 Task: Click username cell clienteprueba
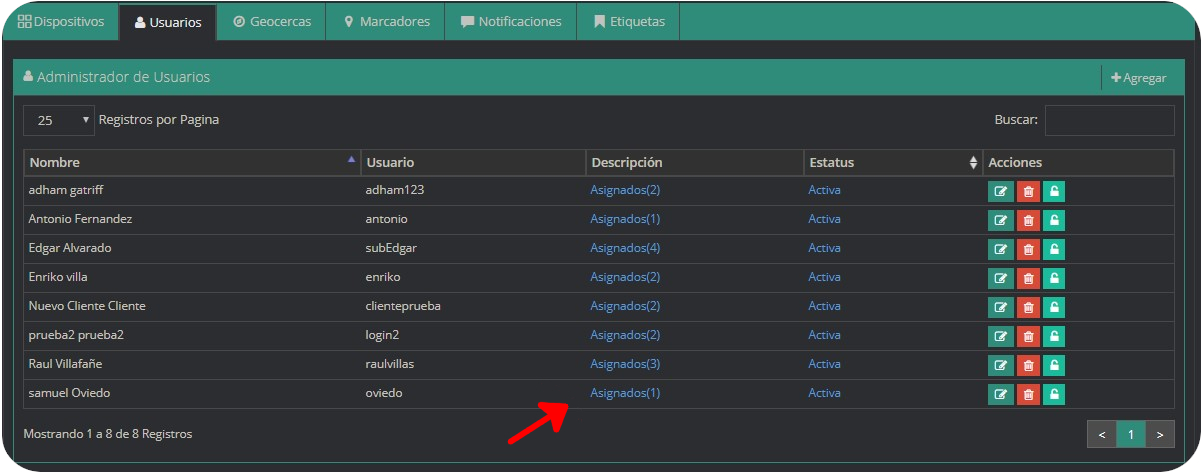[x=403, y=306]
